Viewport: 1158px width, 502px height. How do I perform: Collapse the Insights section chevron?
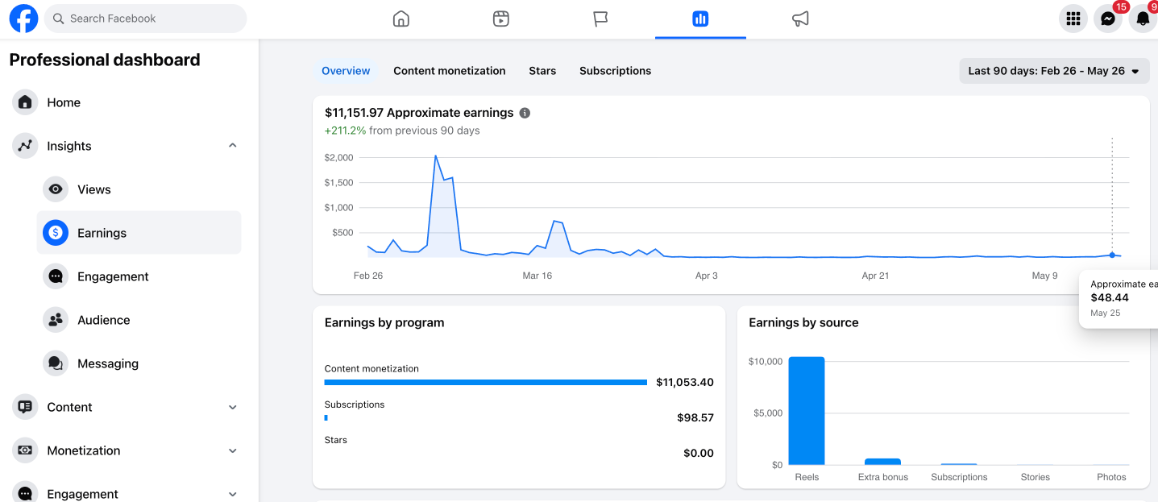(233, 146)
